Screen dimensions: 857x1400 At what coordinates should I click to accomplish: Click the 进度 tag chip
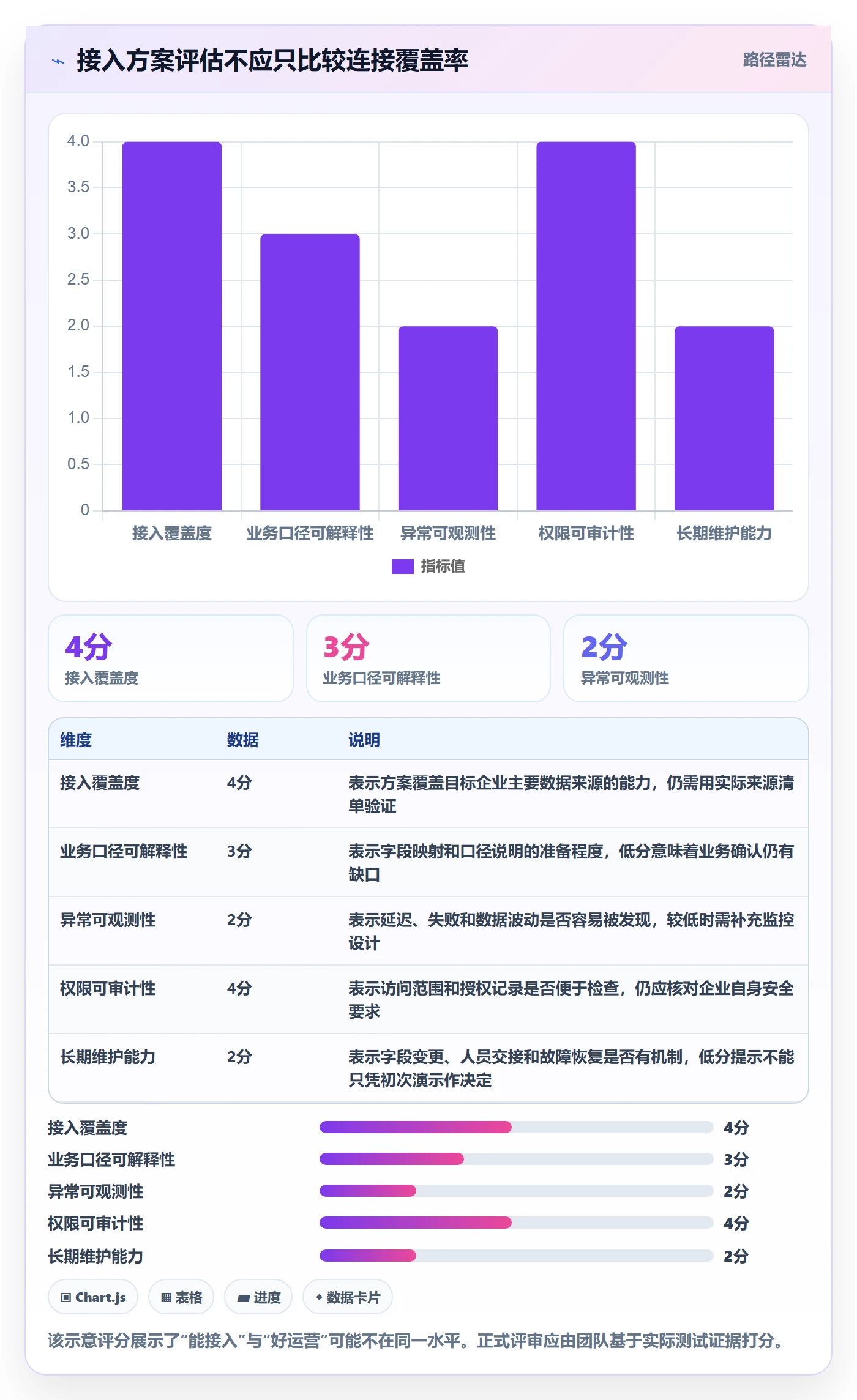(258, 1297)
